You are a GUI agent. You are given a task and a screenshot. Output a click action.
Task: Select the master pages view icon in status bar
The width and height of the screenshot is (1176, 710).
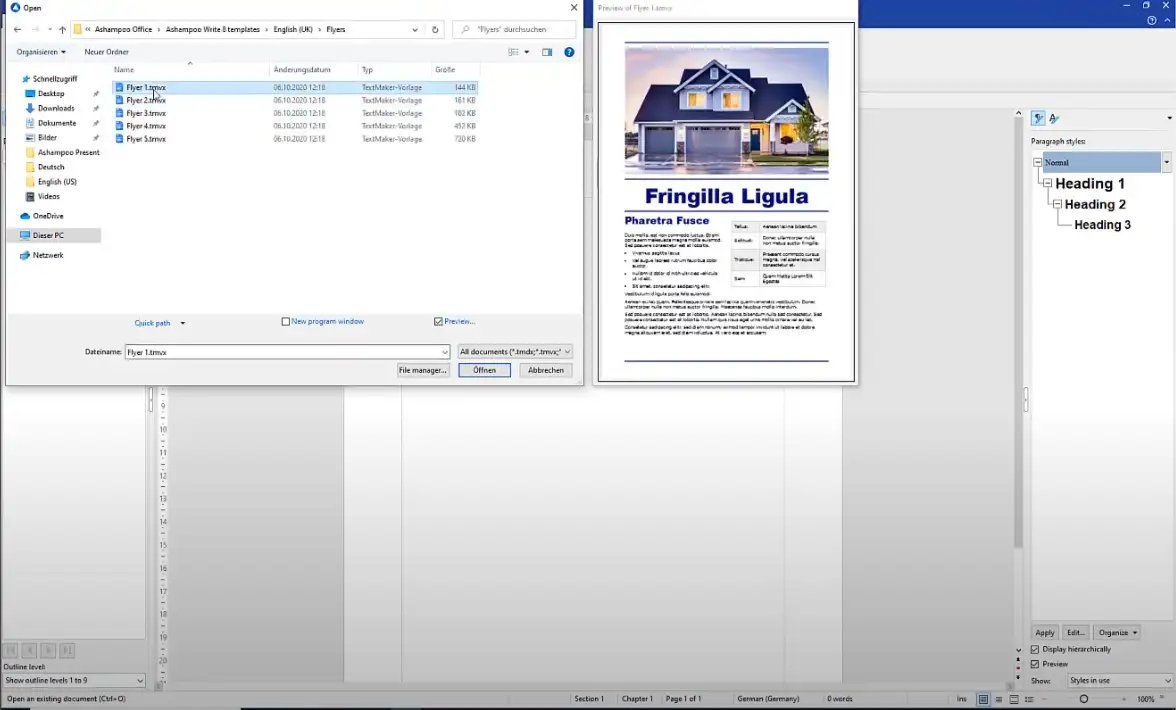pyautogui.click(x=1014, y=699)
